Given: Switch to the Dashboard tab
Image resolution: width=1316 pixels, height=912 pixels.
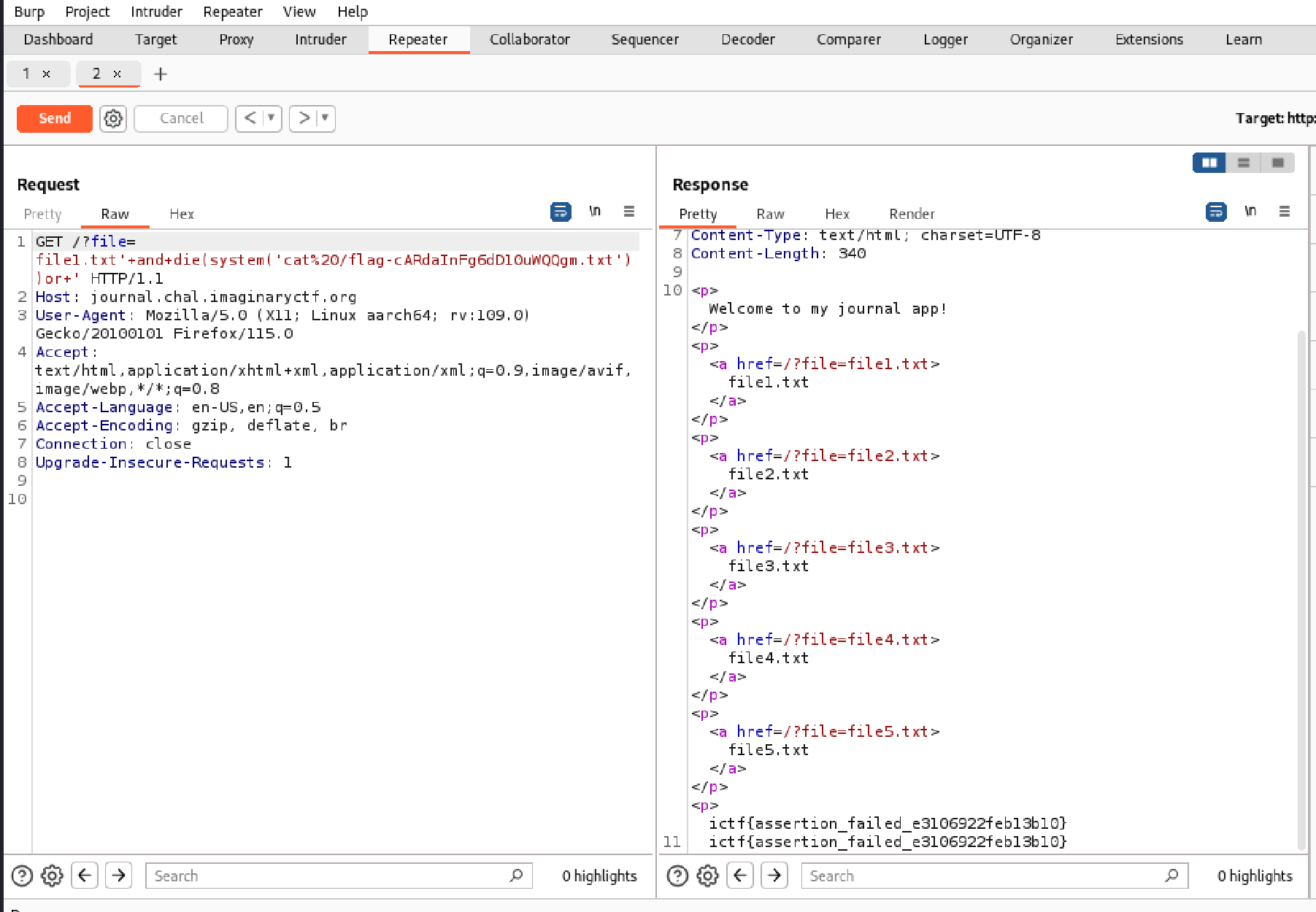Looking at the screenshot, I should [58, 39].
